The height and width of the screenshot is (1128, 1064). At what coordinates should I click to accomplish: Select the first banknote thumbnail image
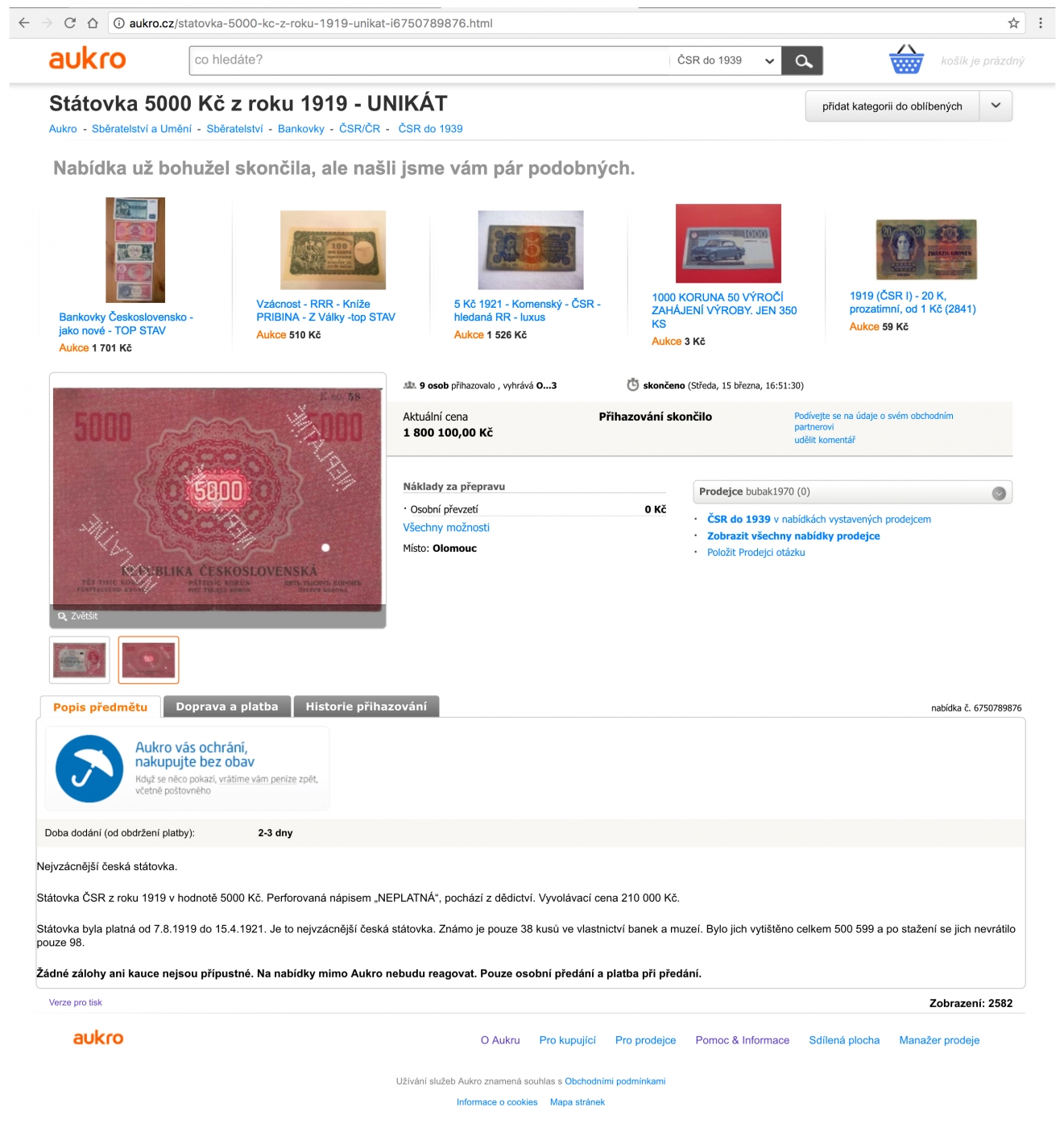80,660
